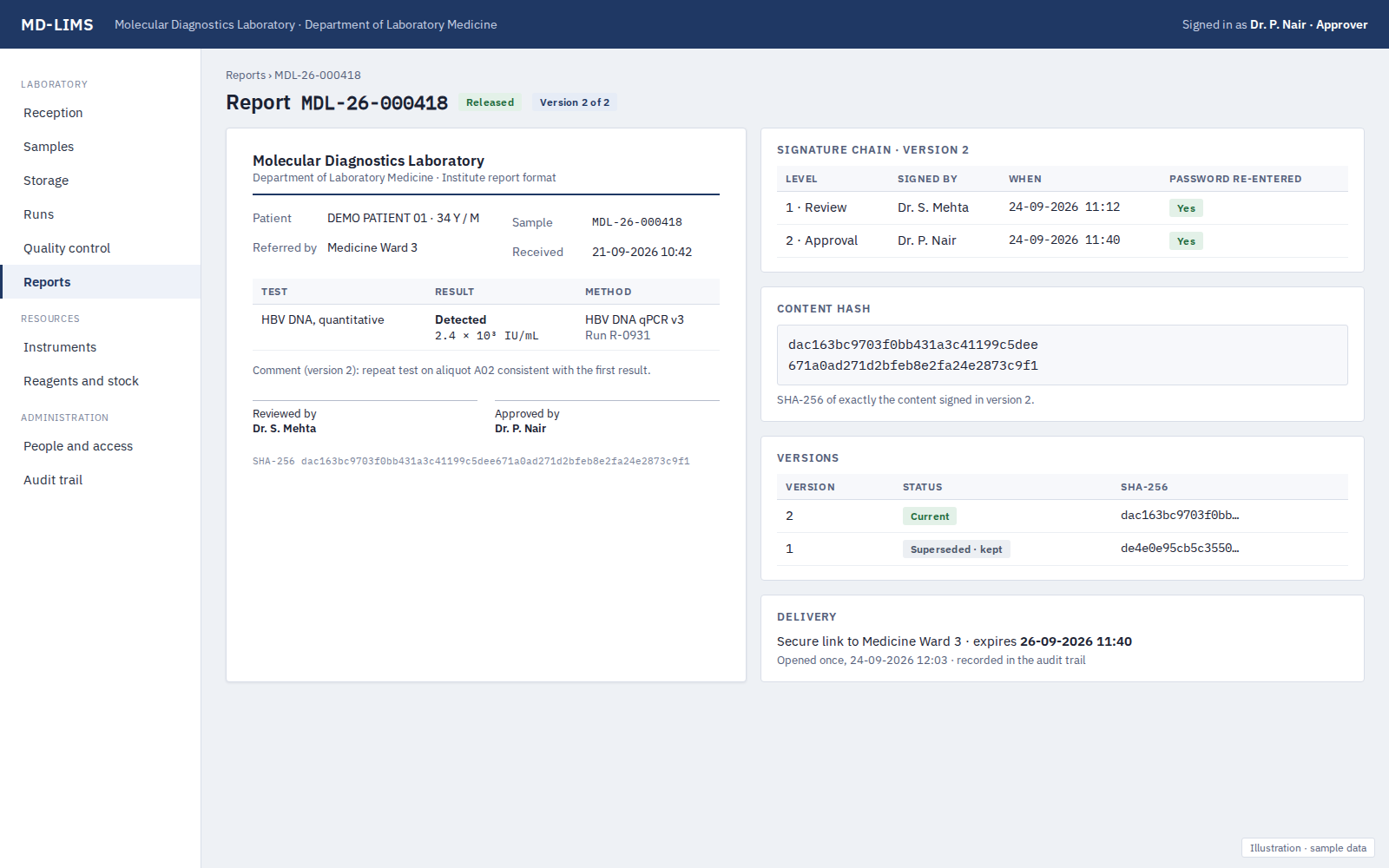Click the version 2 comment text
The width and height of the screenshot is (1389, 868).
(x=451, y=370)
